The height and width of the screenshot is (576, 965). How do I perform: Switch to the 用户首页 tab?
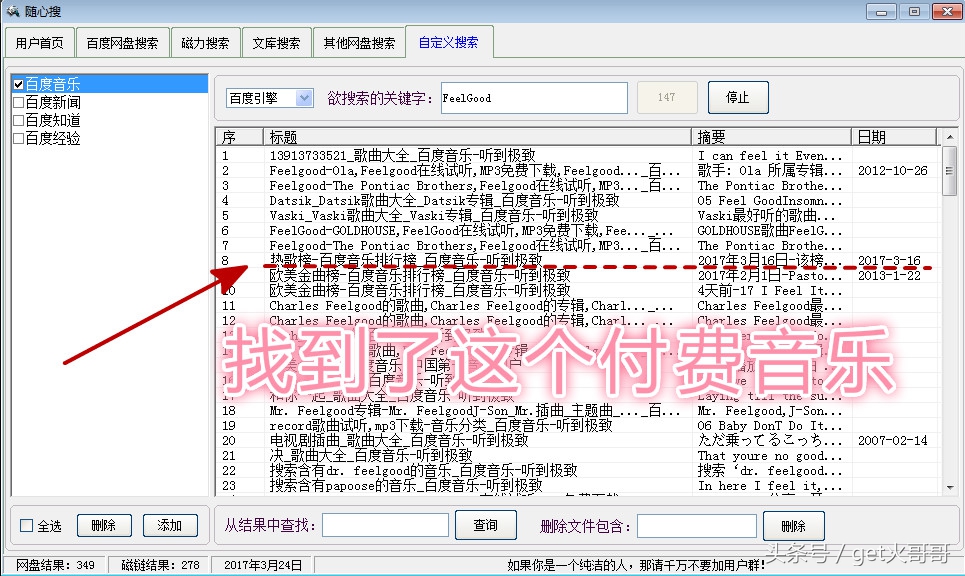39,42
